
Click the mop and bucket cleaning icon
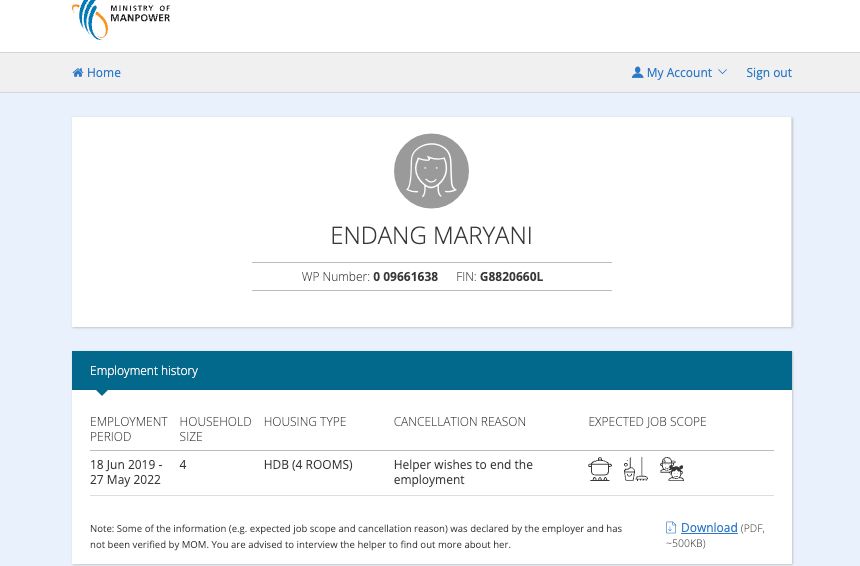[635, 469]
